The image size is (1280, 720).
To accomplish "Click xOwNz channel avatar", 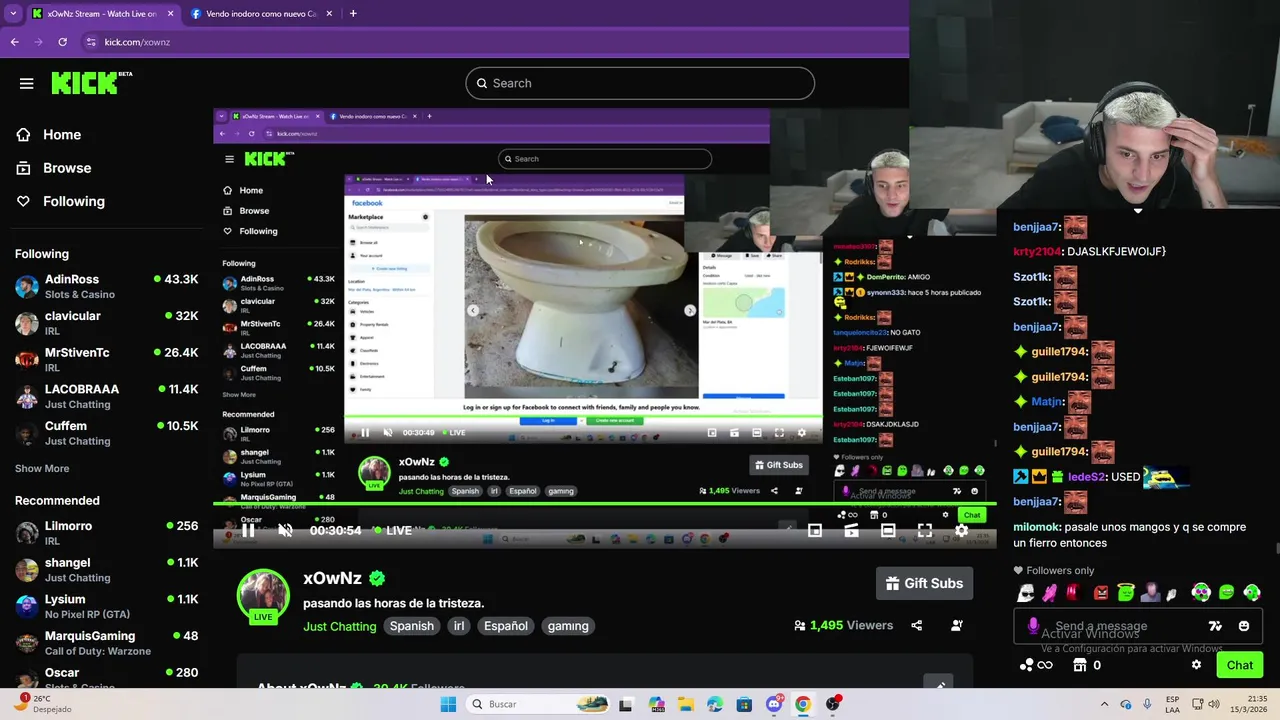I will click(263, 595).
